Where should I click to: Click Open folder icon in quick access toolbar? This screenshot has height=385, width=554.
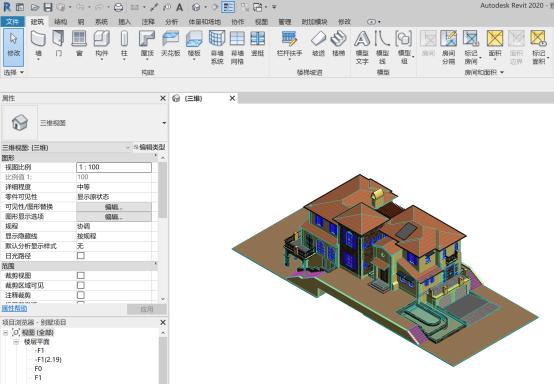(x=35, y=7)
